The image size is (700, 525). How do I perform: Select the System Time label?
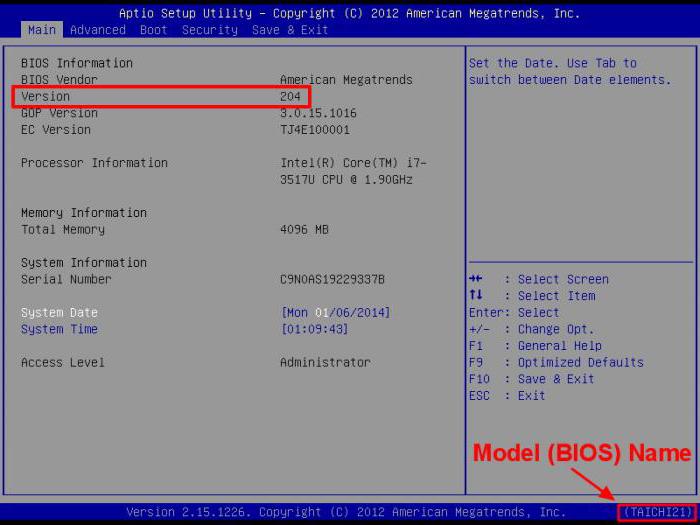59,329
